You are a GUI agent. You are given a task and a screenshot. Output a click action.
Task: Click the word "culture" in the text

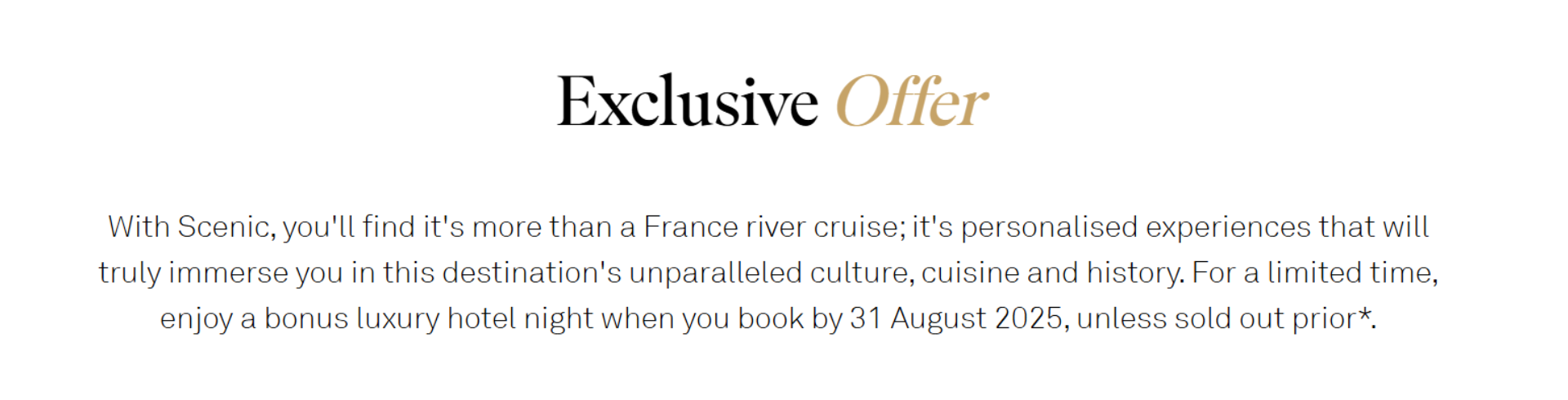click(859, 273)
